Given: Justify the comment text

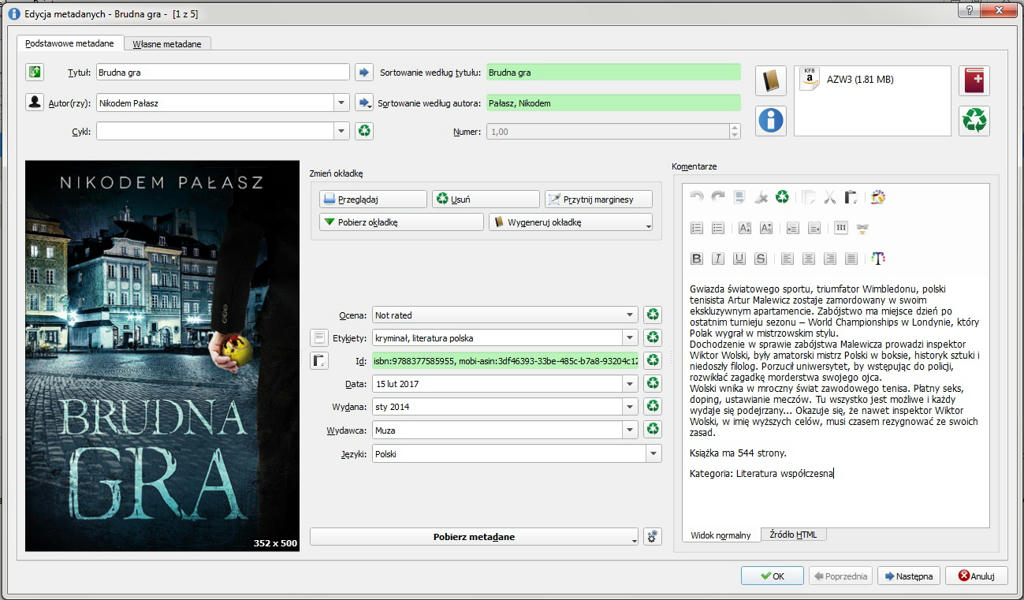Looking at the screenshot, I should pos(852,259).
